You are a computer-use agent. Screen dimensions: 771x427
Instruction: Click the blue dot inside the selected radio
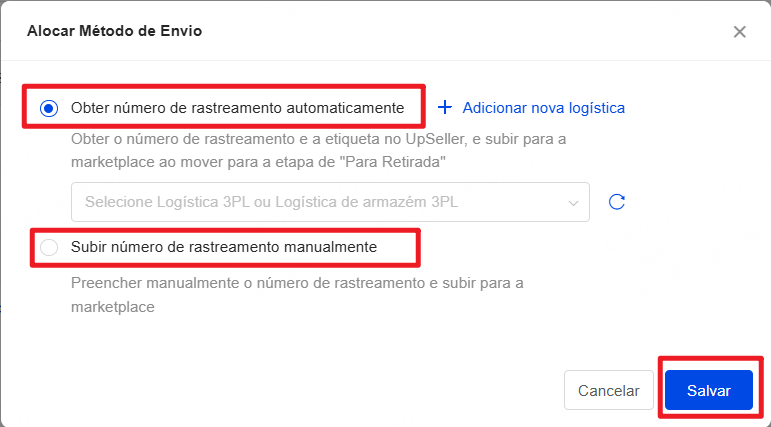pos(49,108)
